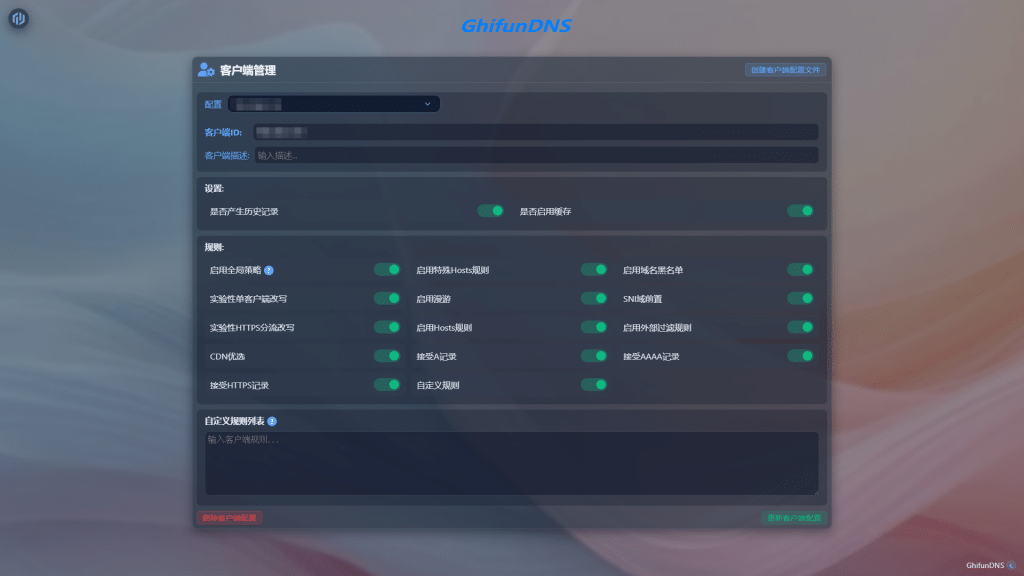Click the 自定义规则列表 rules textarea
The height and width of the screenshot is (576, 1024).
[x=511, y=463]
